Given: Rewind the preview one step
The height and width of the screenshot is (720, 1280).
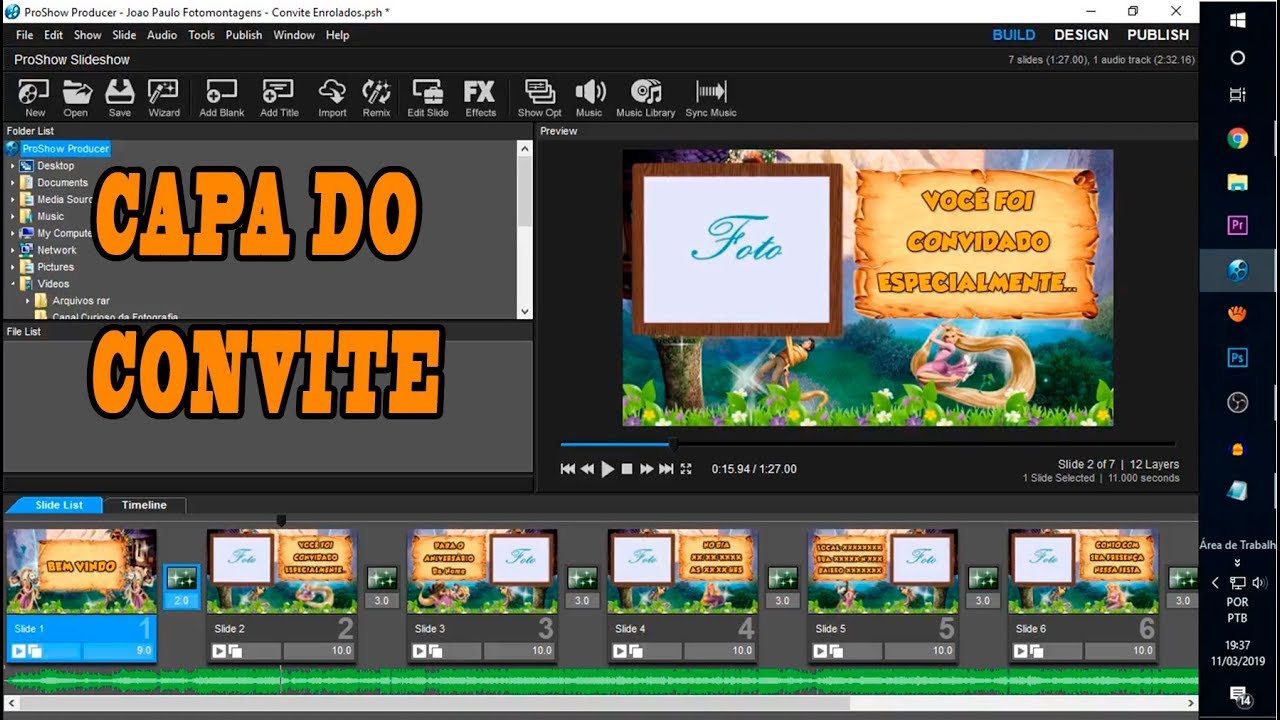Looking at the screenshot, I should coord(587,469).
